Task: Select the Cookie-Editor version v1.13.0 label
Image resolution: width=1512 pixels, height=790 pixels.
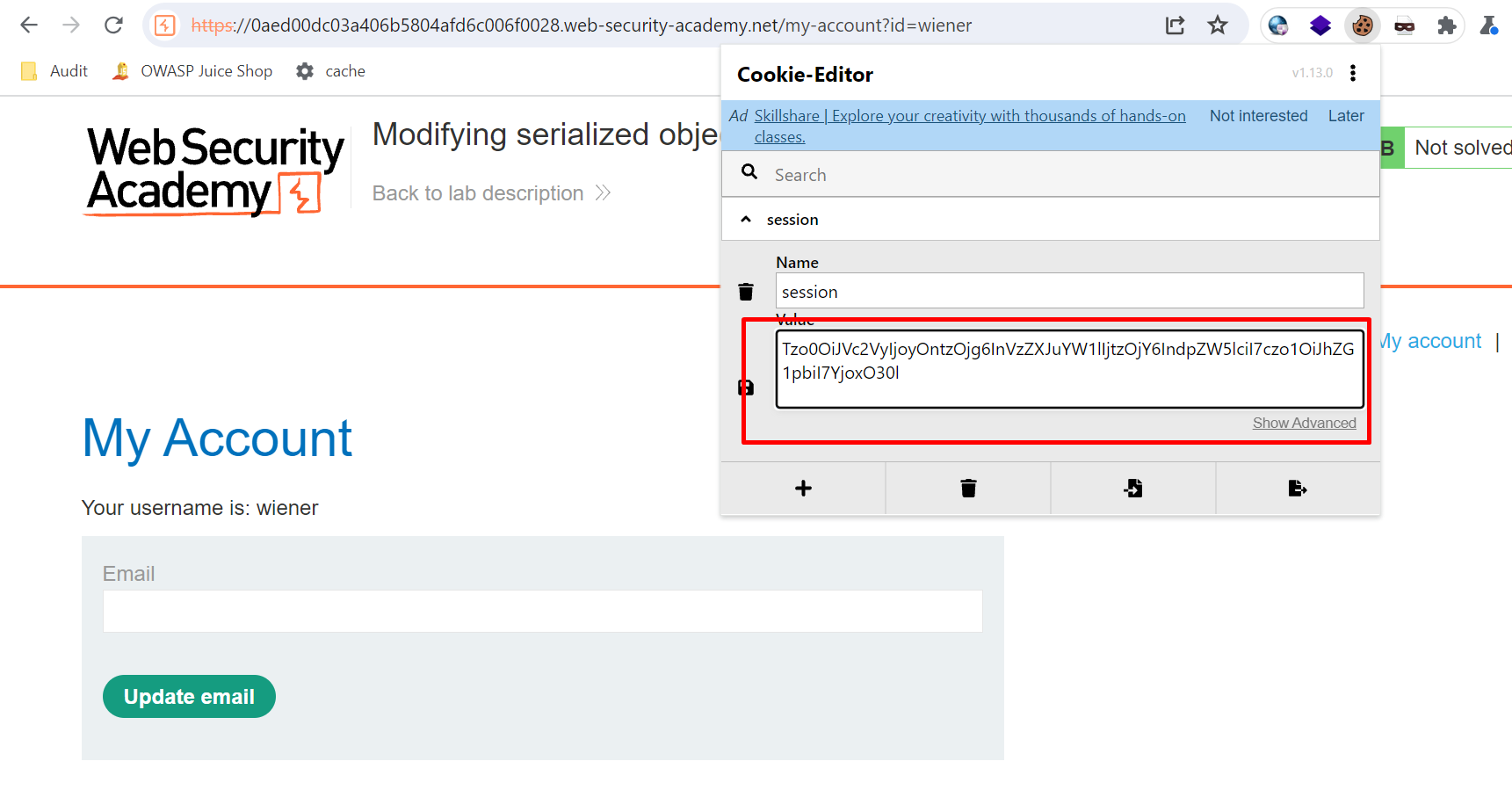Action: coord(1312,73)
